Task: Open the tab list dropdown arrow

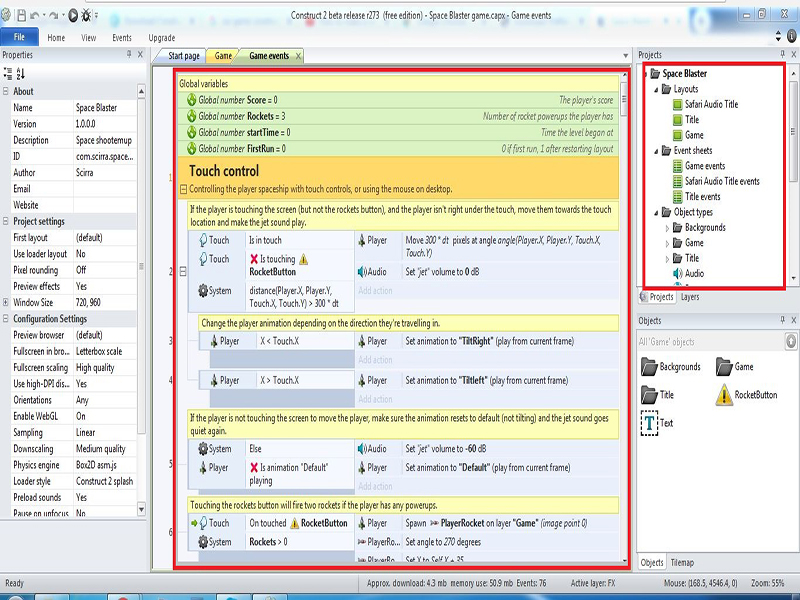Action: click(x=626, y=56)
